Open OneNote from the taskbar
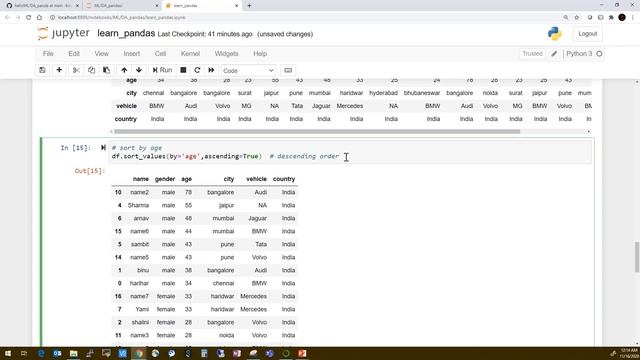640x360 pixels. pos(237,353)
